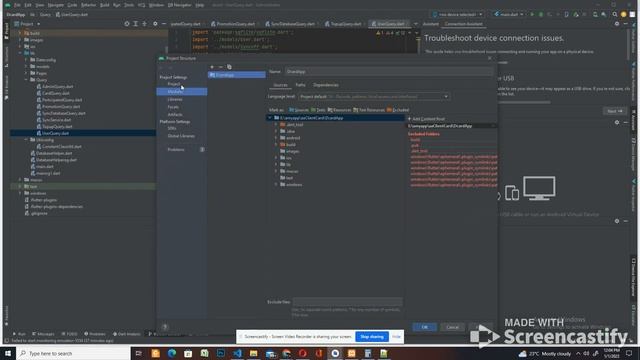Expand the .idea folder in dialog
Screen dimensions: 640x360
pyautogui.click(x=276, y=131)
